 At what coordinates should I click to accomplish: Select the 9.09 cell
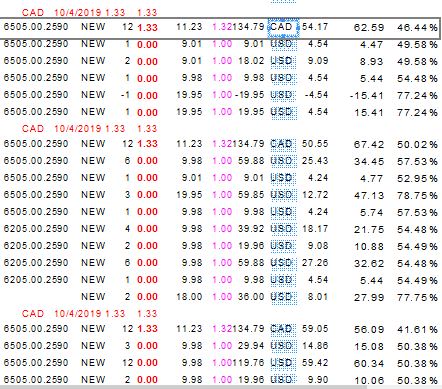coord(318,61)
